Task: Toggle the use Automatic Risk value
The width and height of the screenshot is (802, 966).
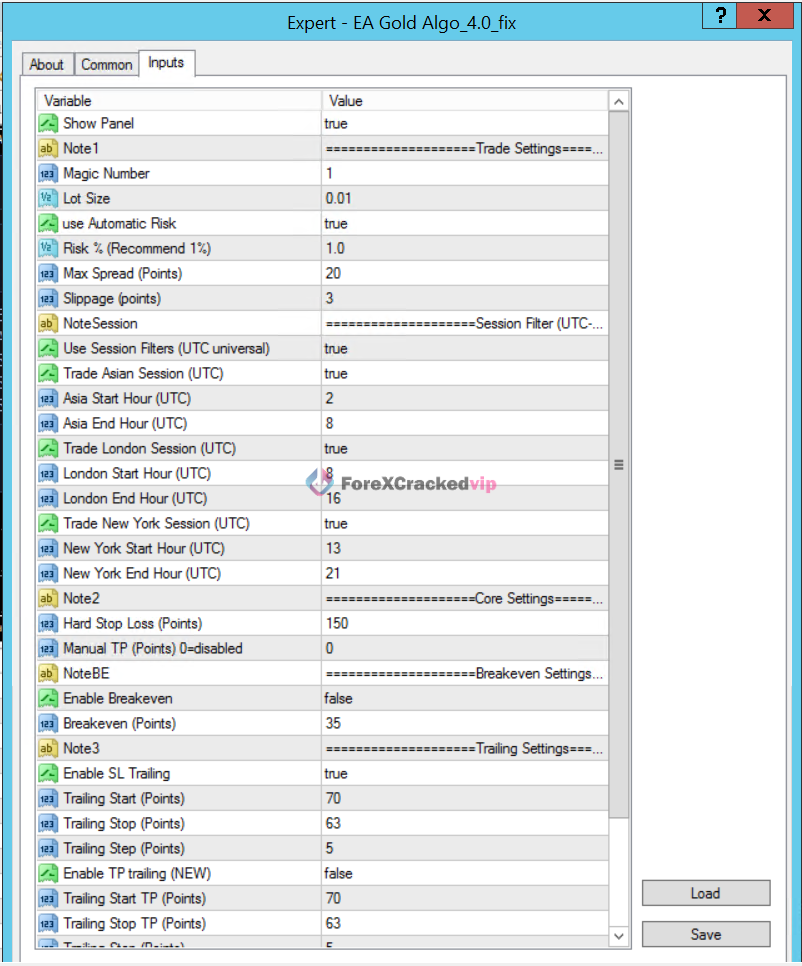Action: (x=464, y=223)
